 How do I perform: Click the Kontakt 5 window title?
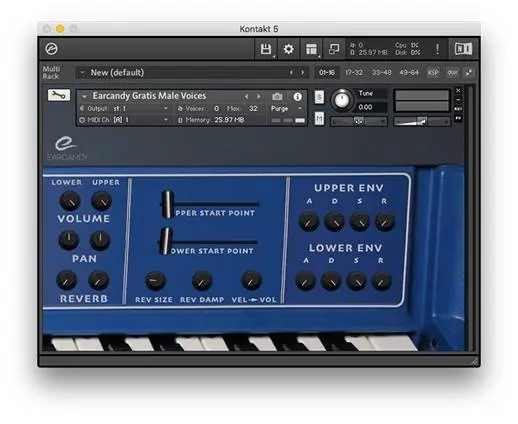(259, 29)
